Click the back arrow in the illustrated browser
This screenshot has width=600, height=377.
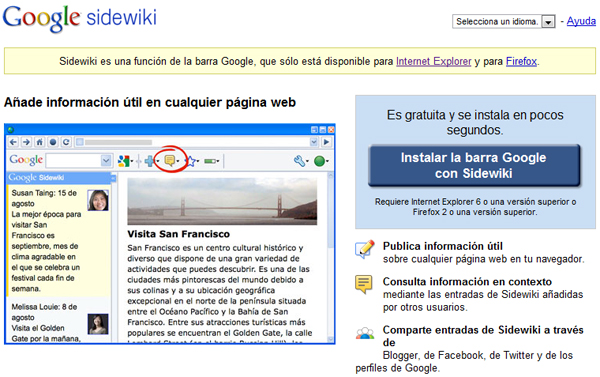tap(13, 142)
